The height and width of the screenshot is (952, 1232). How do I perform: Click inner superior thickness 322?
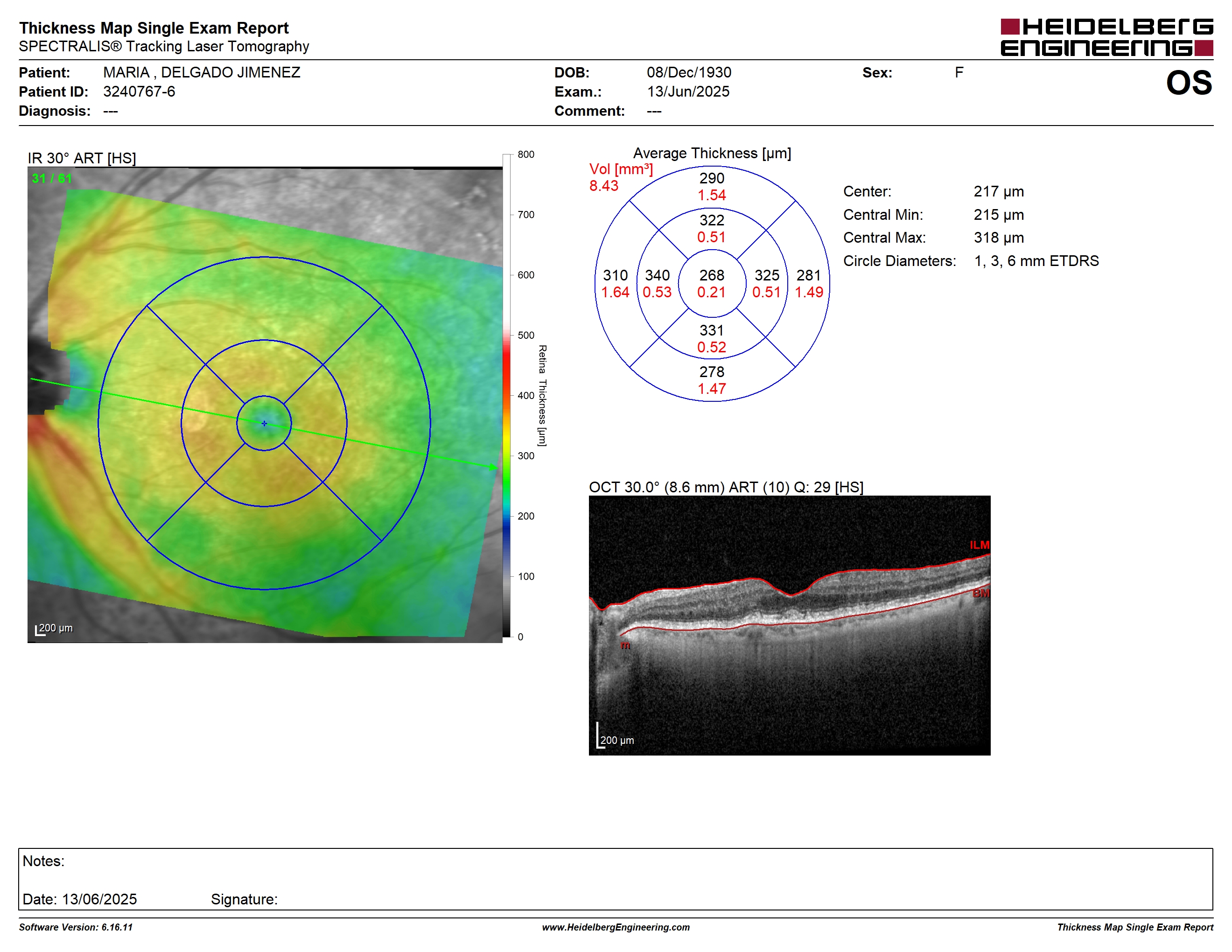712,220
